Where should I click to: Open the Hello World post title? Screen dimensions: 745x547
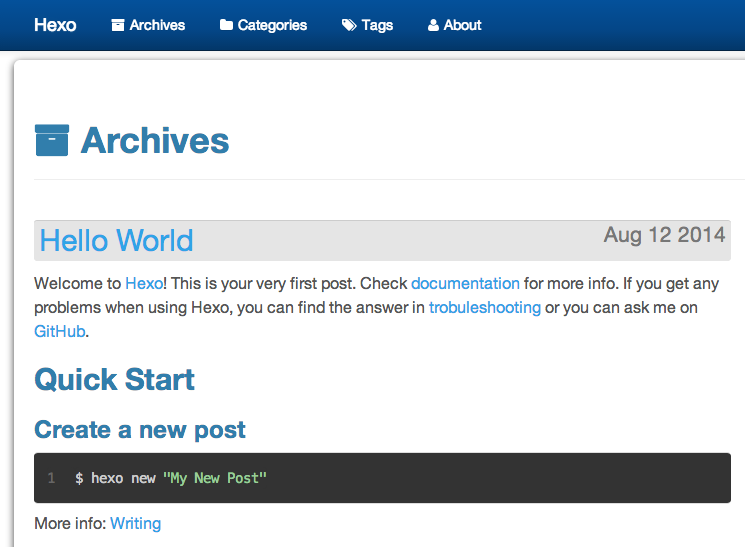[x=116, y=240]
